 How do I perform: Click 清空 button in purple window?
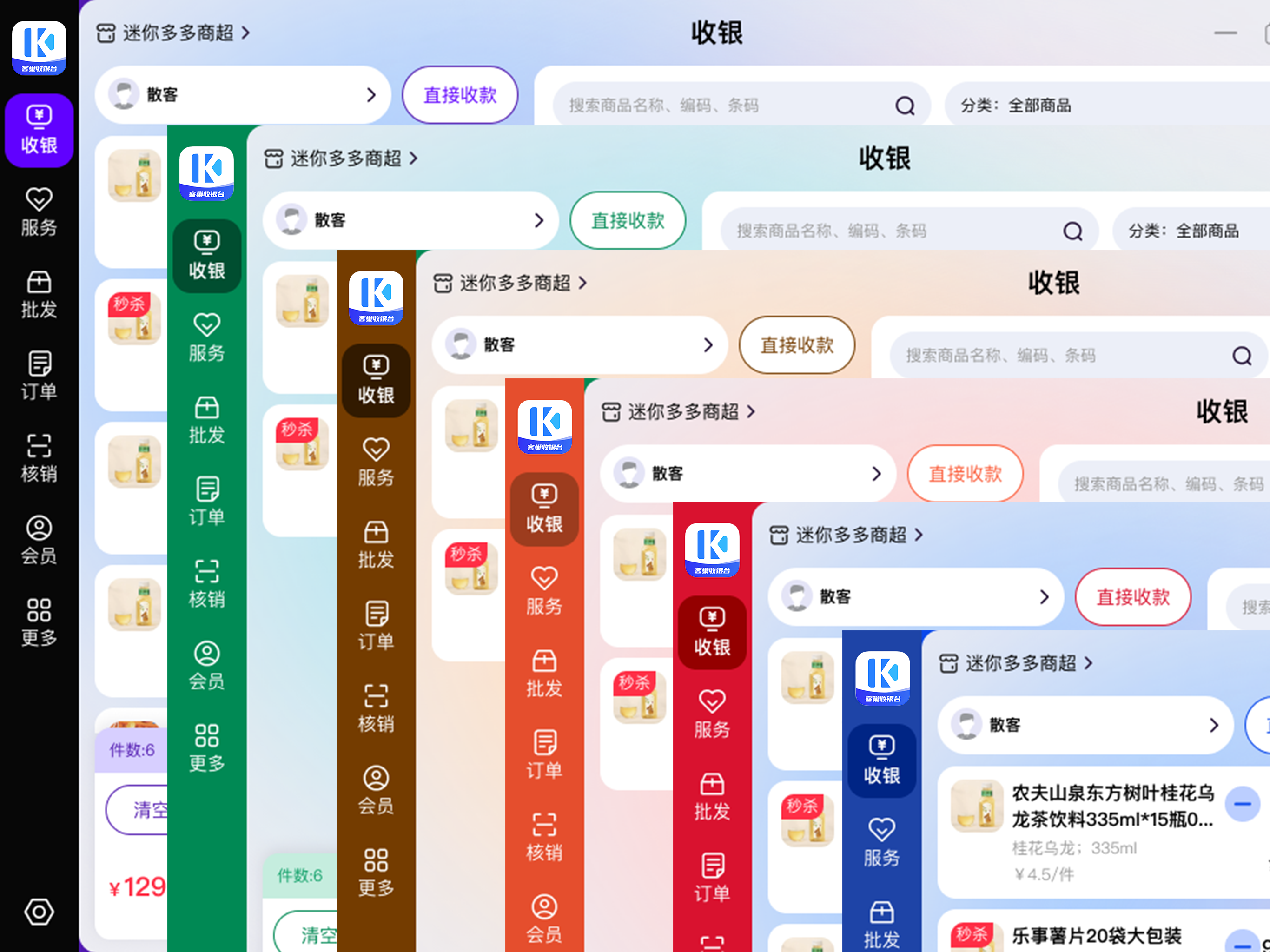click(x=137, y=810)
